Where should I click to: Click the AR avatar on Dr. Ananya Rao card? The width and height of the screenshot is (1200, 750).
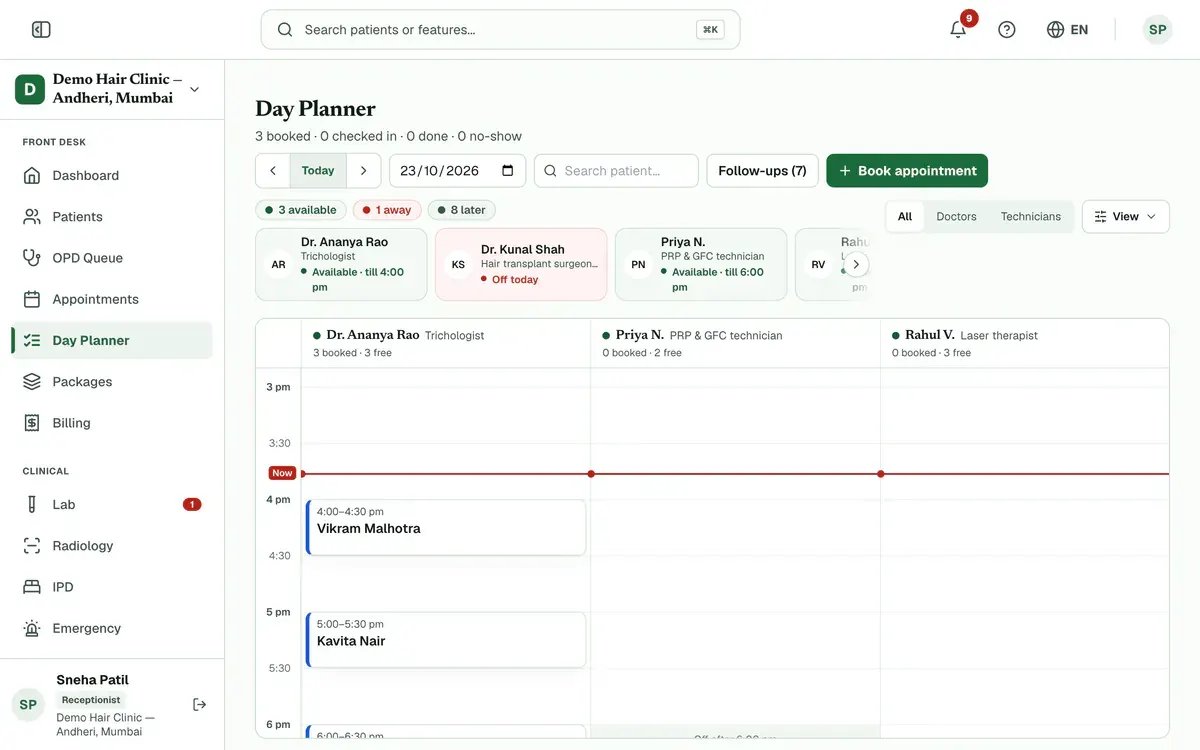pos(278,265)
